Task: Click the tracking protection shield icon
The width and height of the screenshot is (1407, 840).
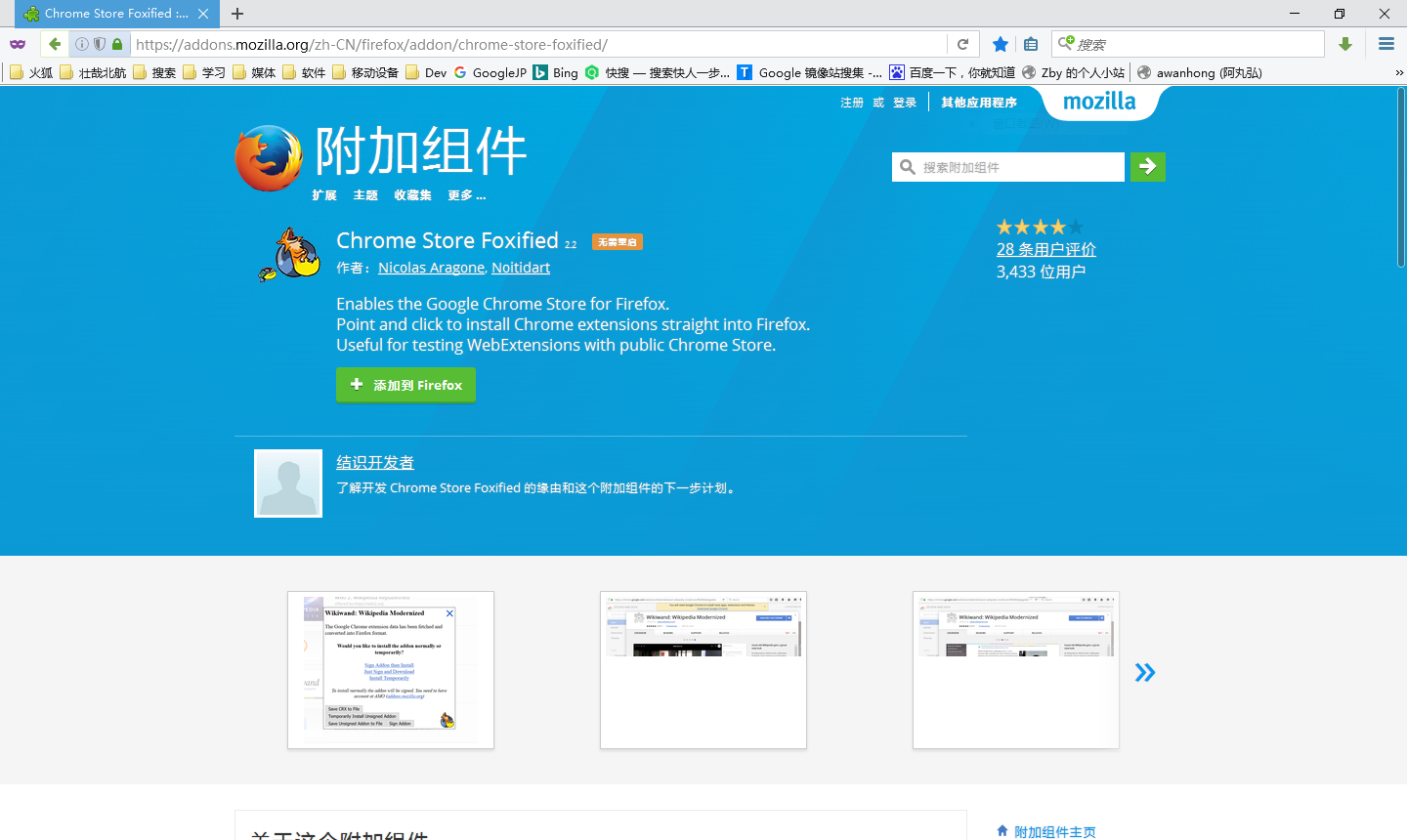Action: coord(101,44)
